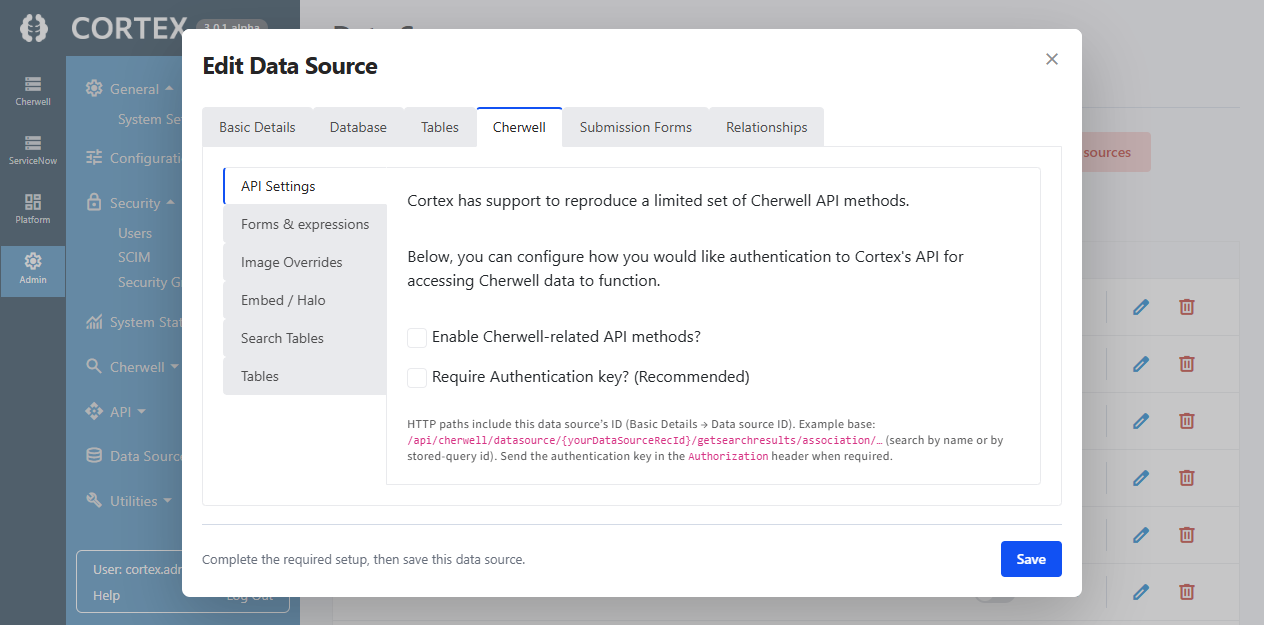Switch to the Basic Details tab
1264x625 pixels.
pos(257,127)
